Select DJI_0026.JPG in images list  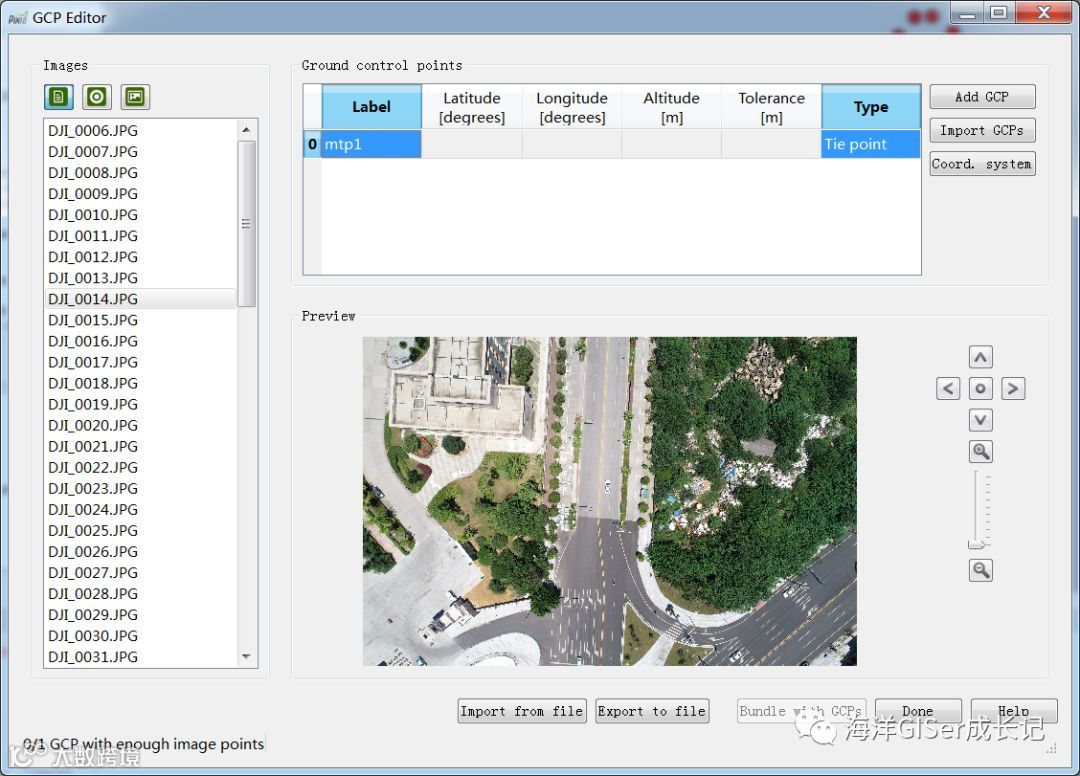coord(141,552)
